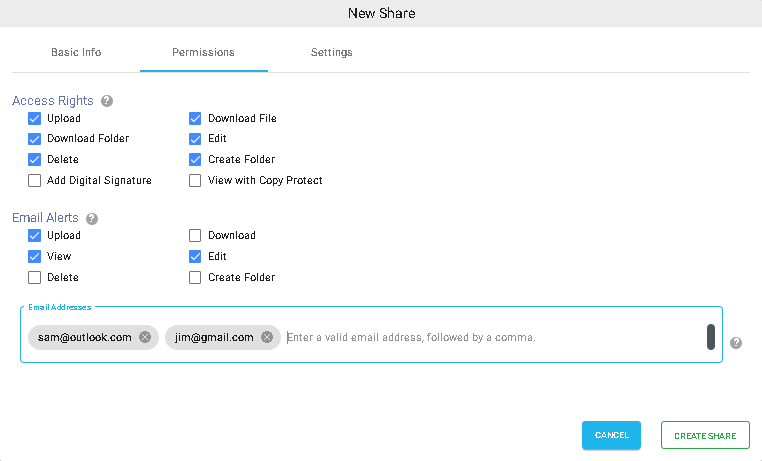Remove the jim@gmail.com email chip
The height and width of the screenshot is (461, 762).
click(x=267, y=337)
